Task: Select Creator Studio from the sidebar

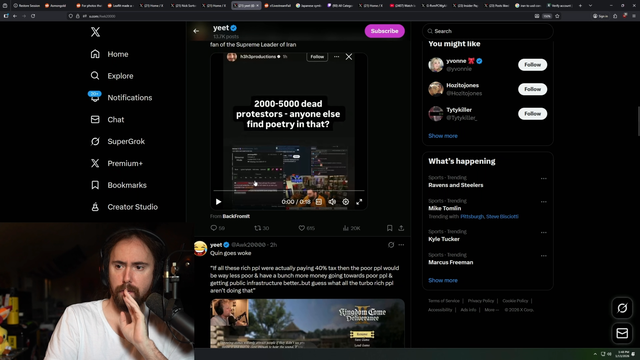Action: [x=124, y=207]
